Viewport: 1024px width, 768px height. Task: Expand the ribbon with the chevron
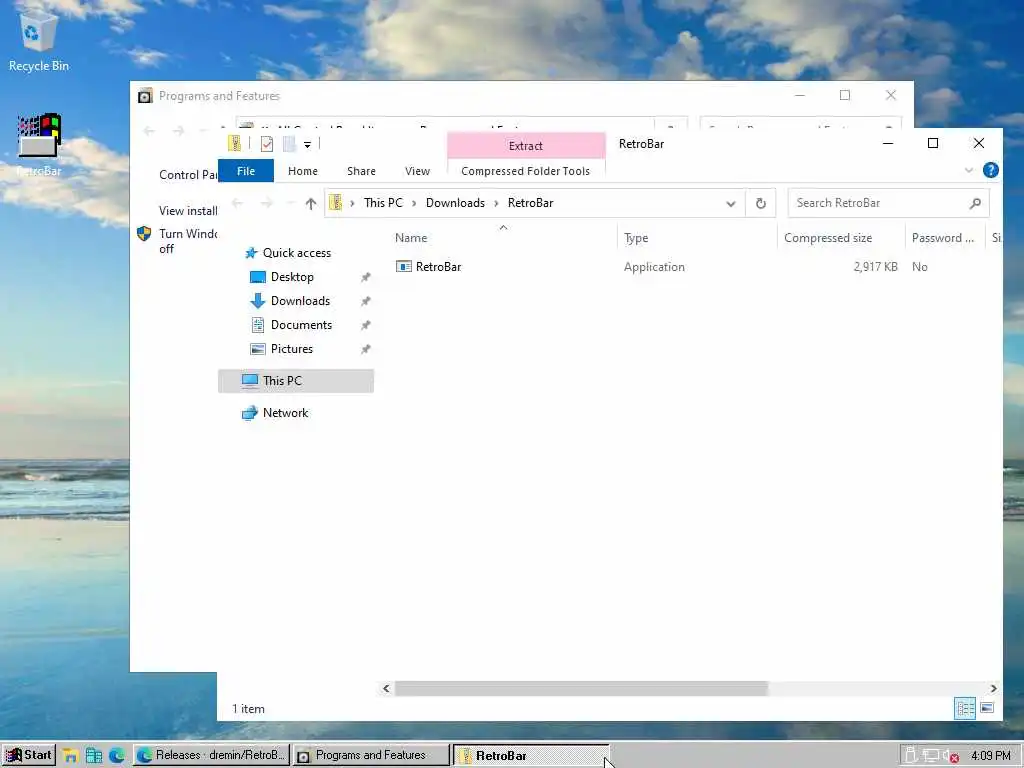click(x=968, y=170)
